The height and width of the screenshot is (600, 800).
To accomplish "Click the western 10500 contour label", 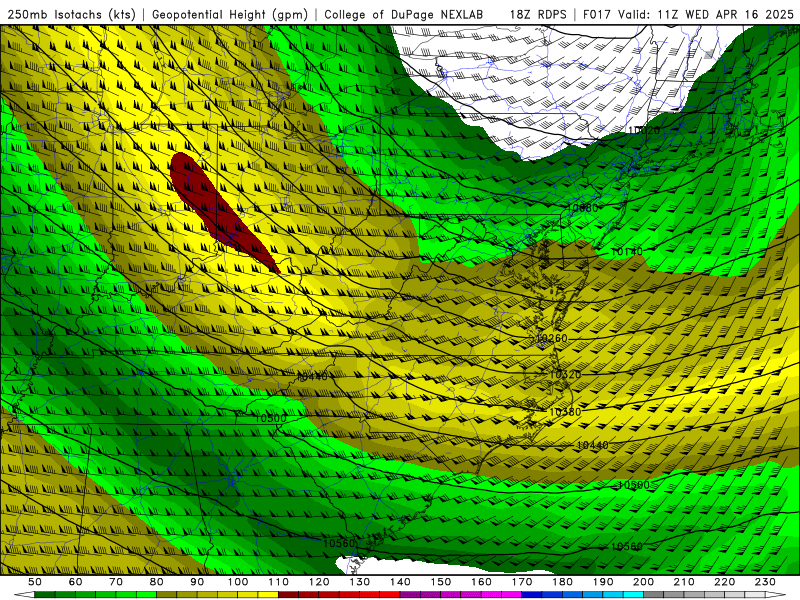I will pos(270,418).
